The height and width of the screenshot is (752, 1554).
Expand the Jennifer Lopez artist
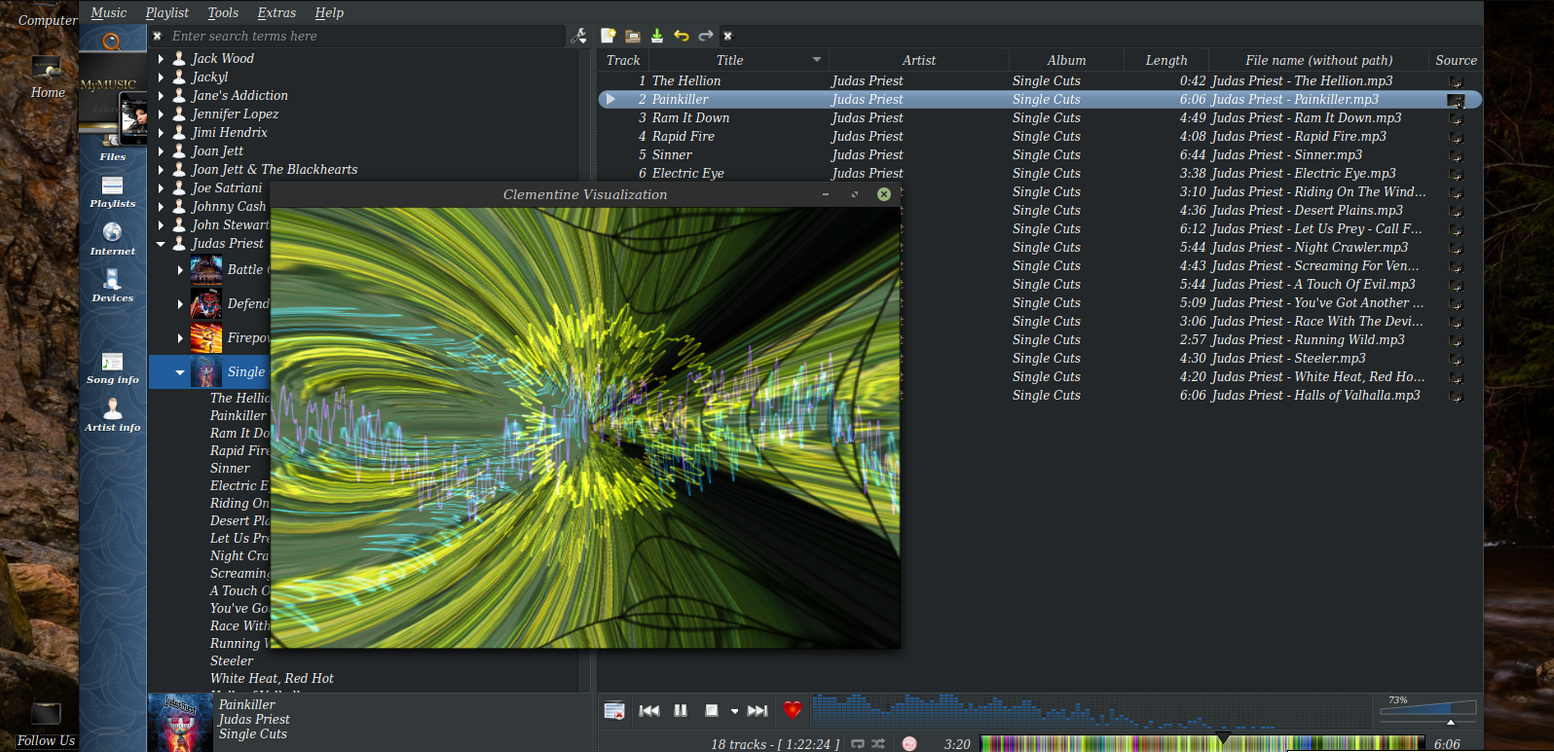[x=161, y=114]
